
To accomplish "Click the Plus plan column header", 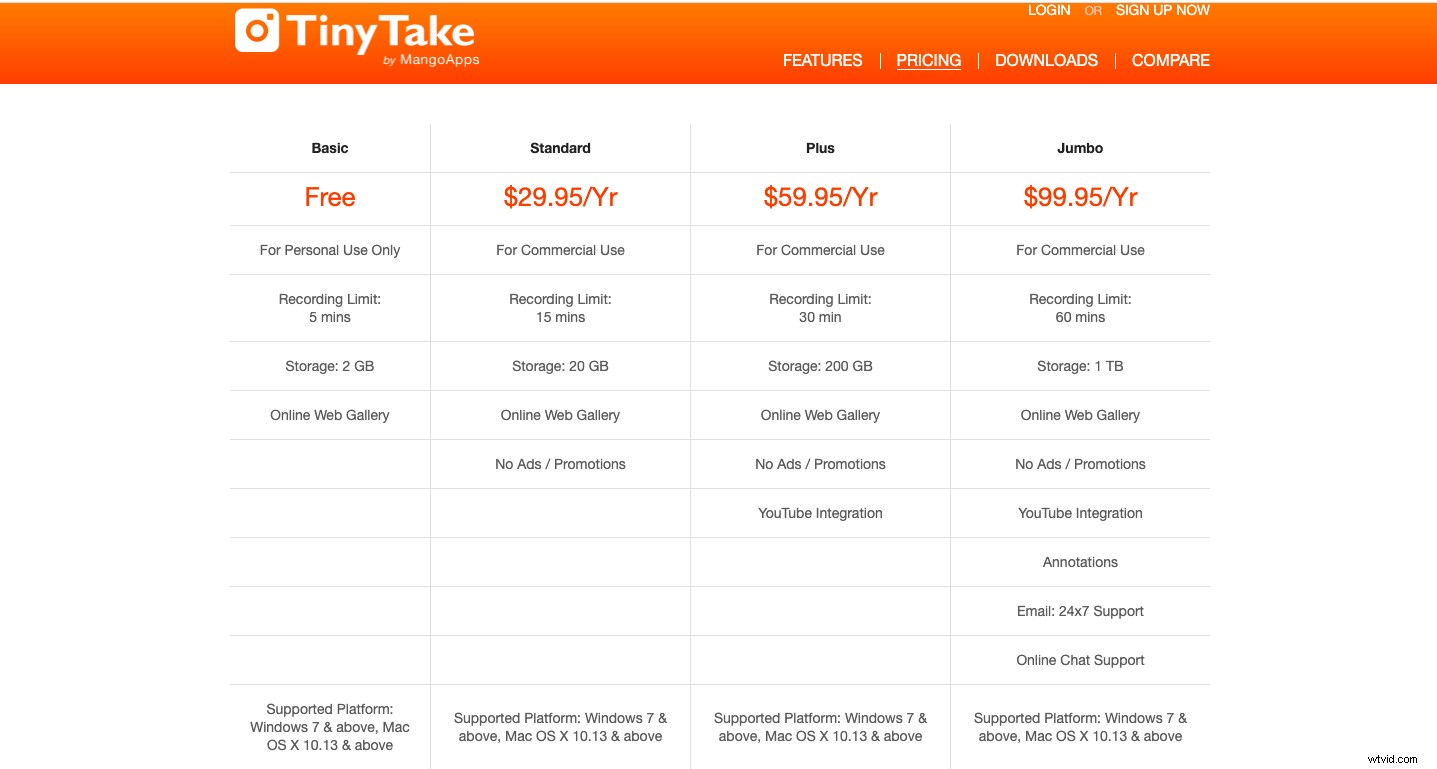I will click(x=820, y=148).
